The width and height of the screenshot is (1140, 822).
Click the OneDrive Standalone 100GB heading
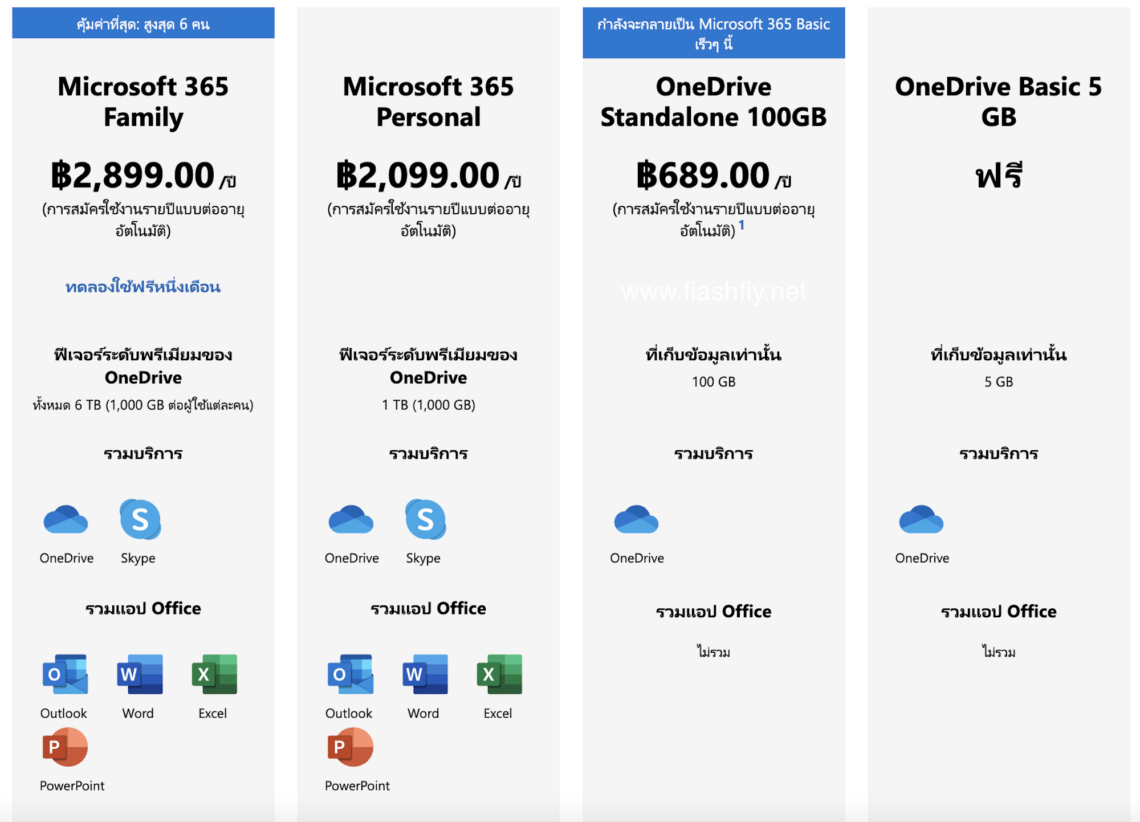click(x=713, y=101)
